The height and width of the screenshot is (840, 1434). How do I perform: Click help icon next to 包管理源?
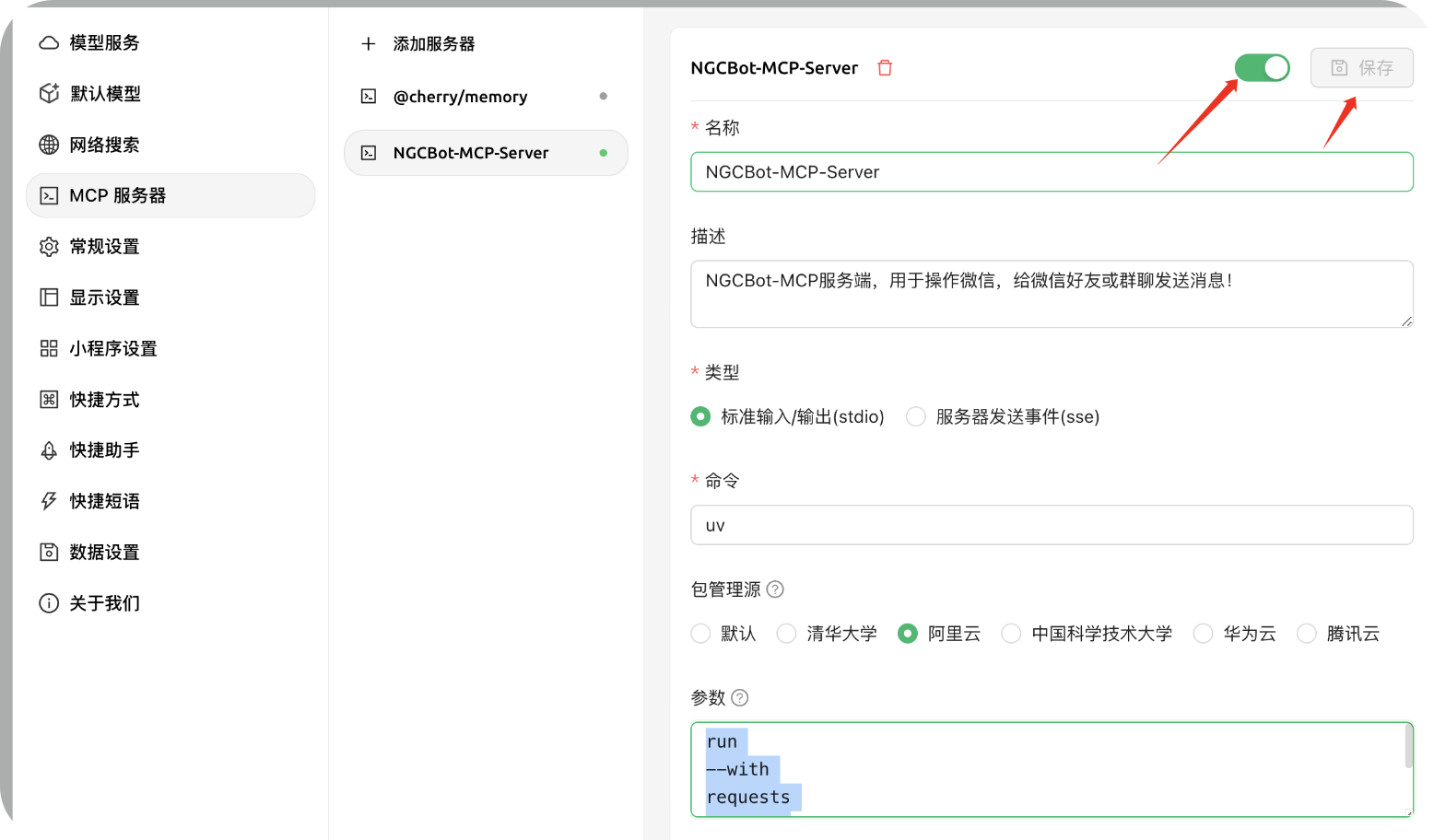tap(775, 589)
